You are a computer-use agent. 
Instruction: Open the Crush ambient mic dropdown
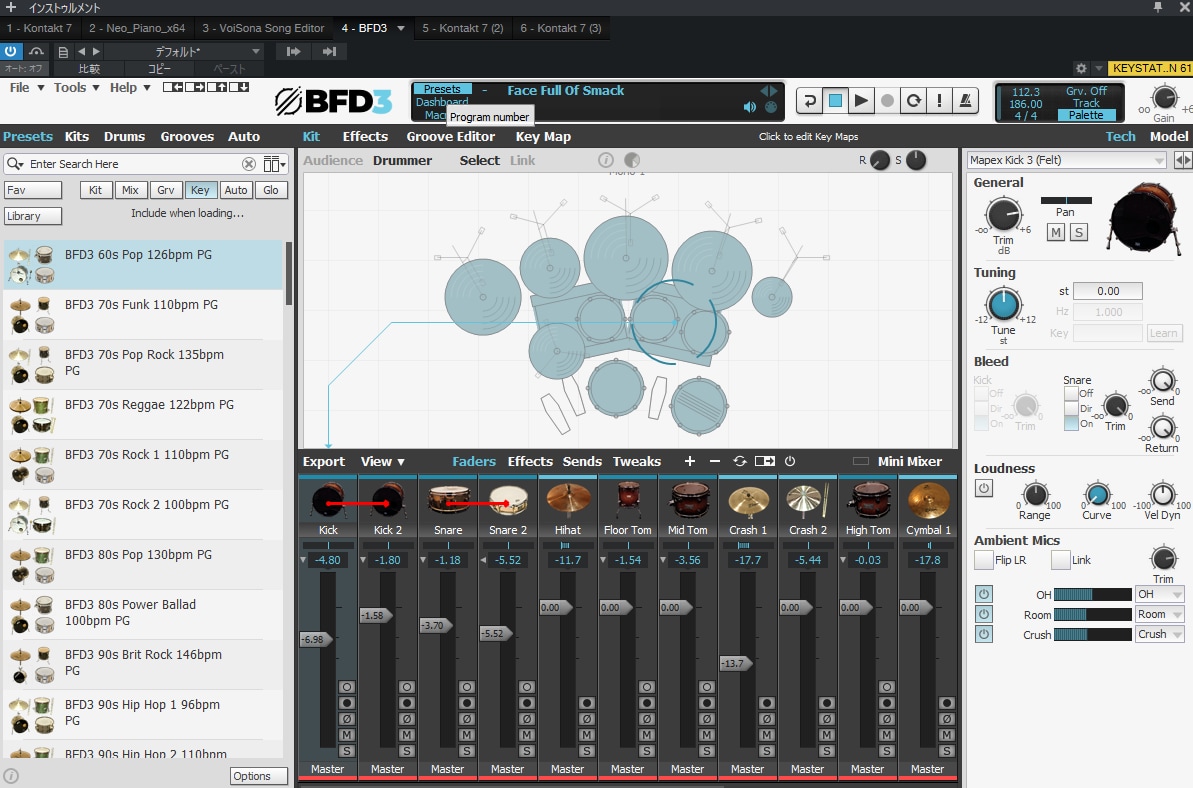(x=1160, y=634)
